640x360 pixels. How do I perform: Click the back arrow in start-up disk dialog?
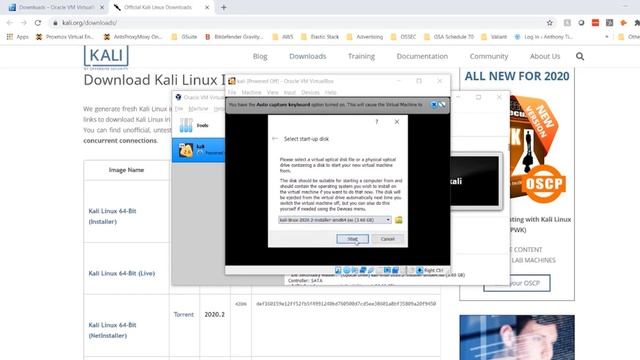275,139
